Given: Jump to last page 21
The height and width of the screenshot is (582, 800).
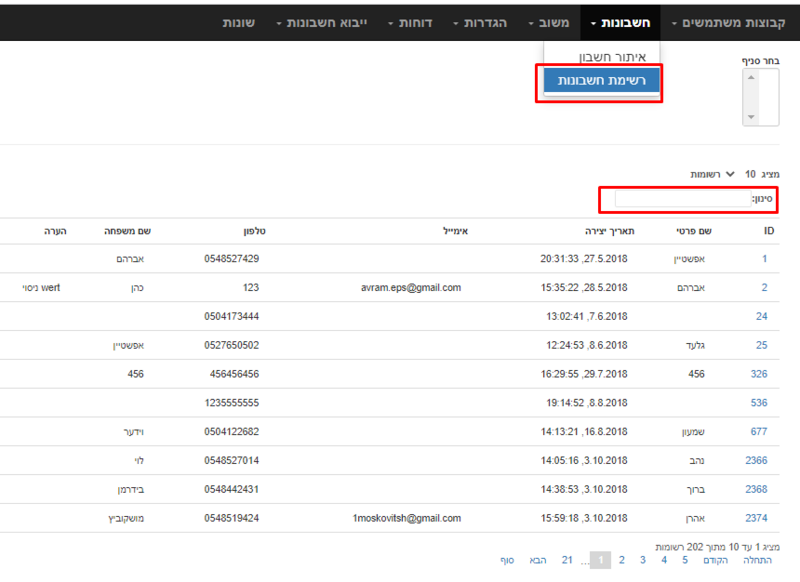Looking at the screenshot, I should click(x=567, y=560).
